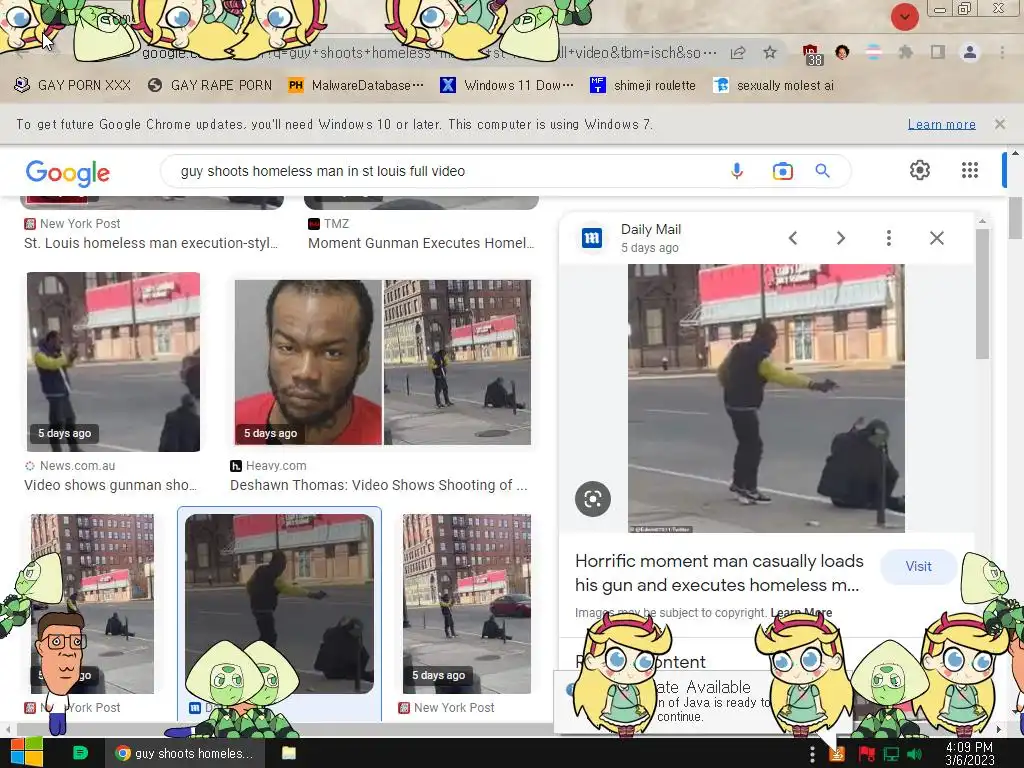
Task: Click the page's vertical scrollbar thumb
Action: (1015, 218)
